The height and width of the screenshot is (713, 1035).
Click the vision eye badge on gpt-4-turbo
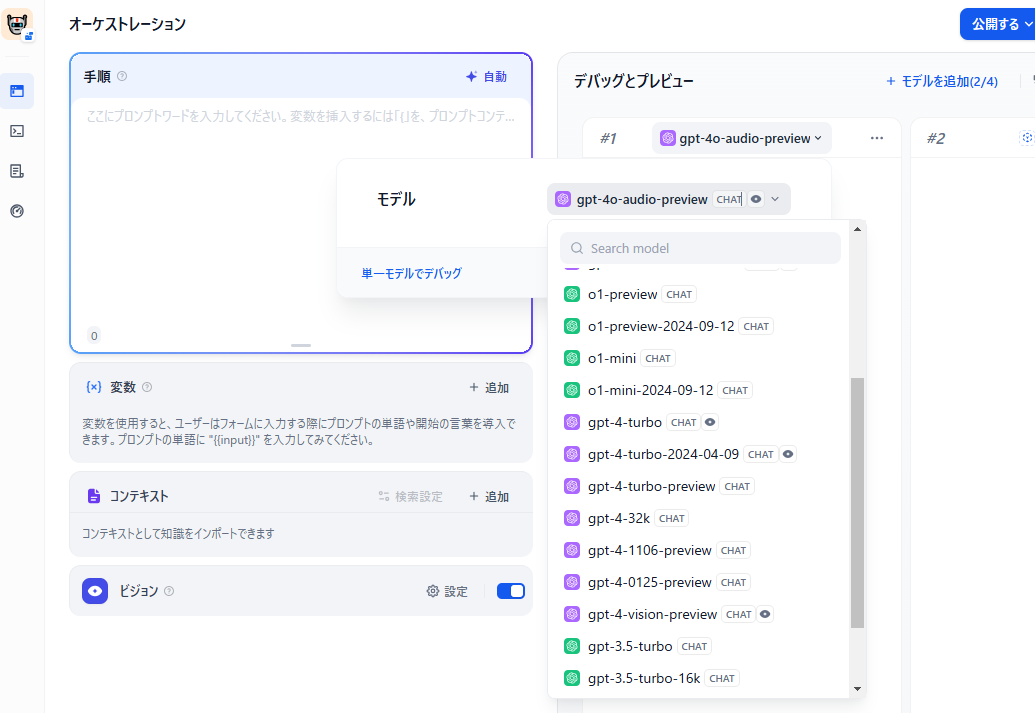(710, 423)
